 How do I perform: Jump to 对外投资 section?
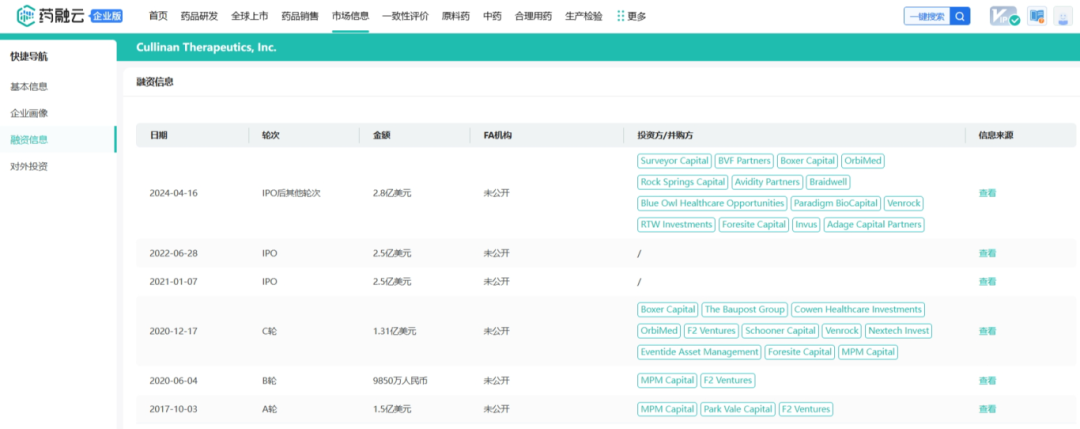click(x=29, y=166)
